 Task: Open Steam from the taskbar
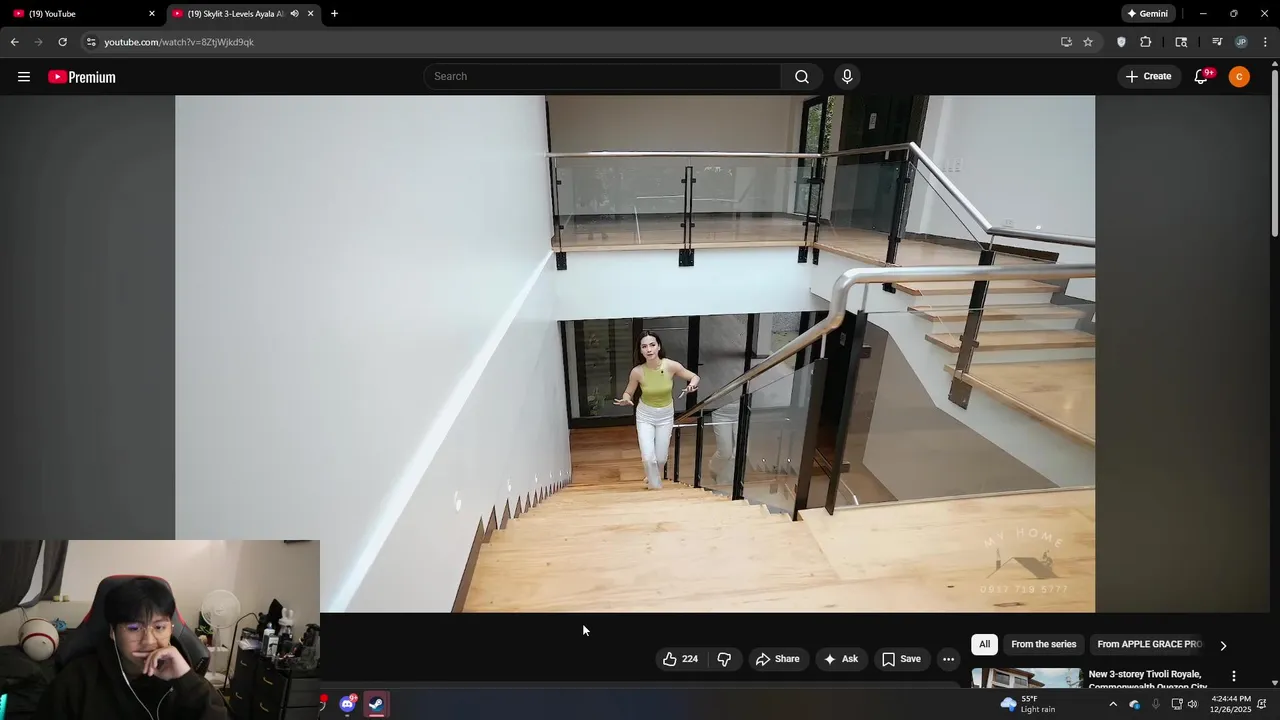coord(376,705)
